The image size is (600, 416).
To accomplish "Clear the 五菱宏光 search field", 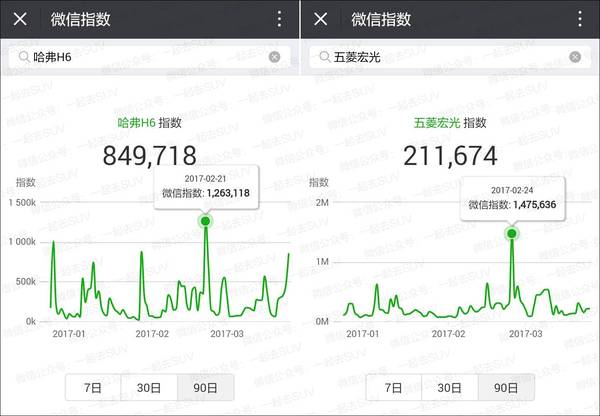I will (x=575, y=57).
